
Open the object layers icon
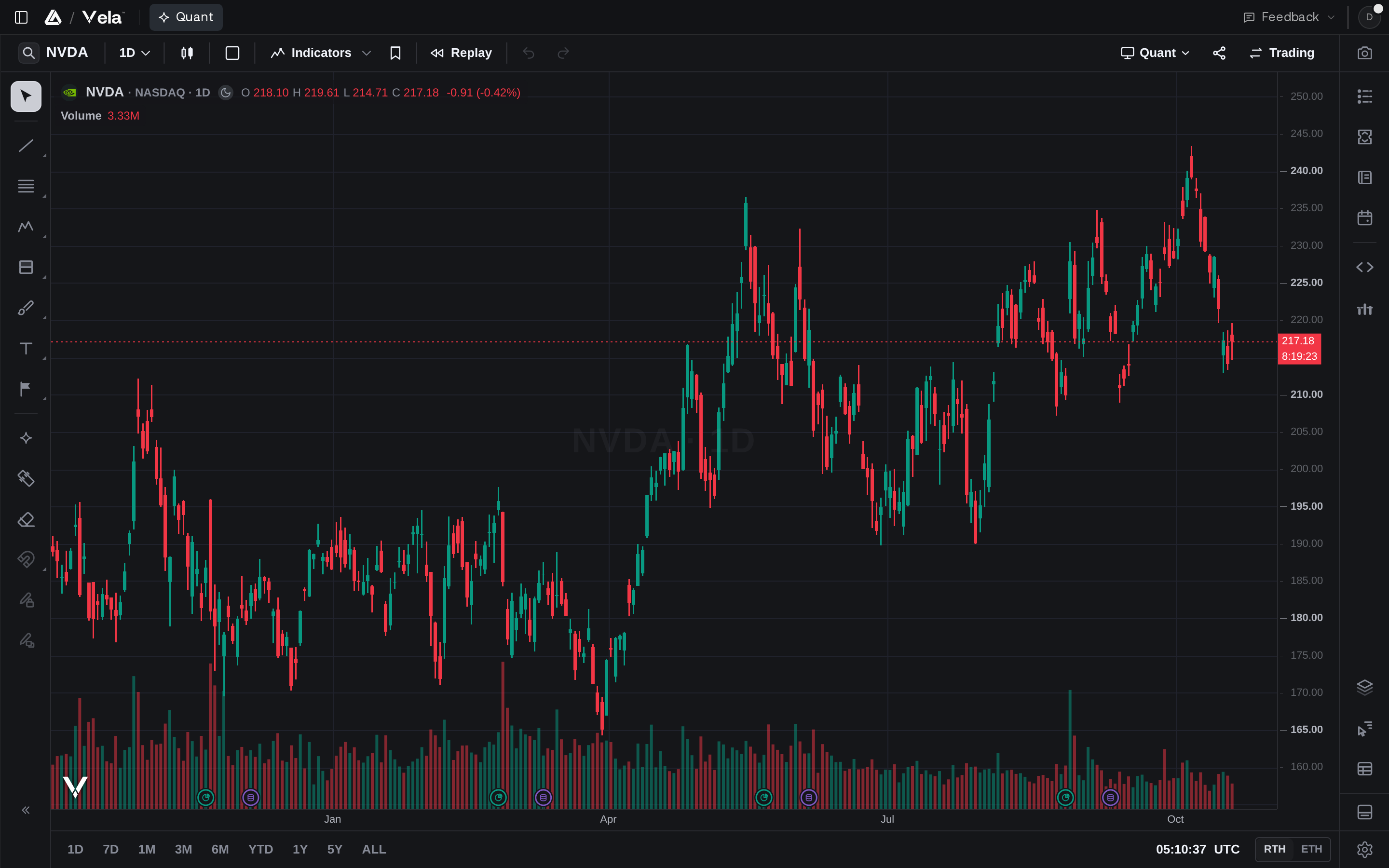click(1364, 687)
